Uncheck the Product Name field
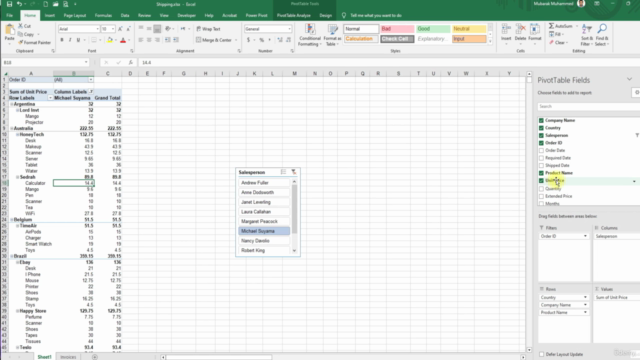Screen dimensions: 640x360 [x=541, y=173]
